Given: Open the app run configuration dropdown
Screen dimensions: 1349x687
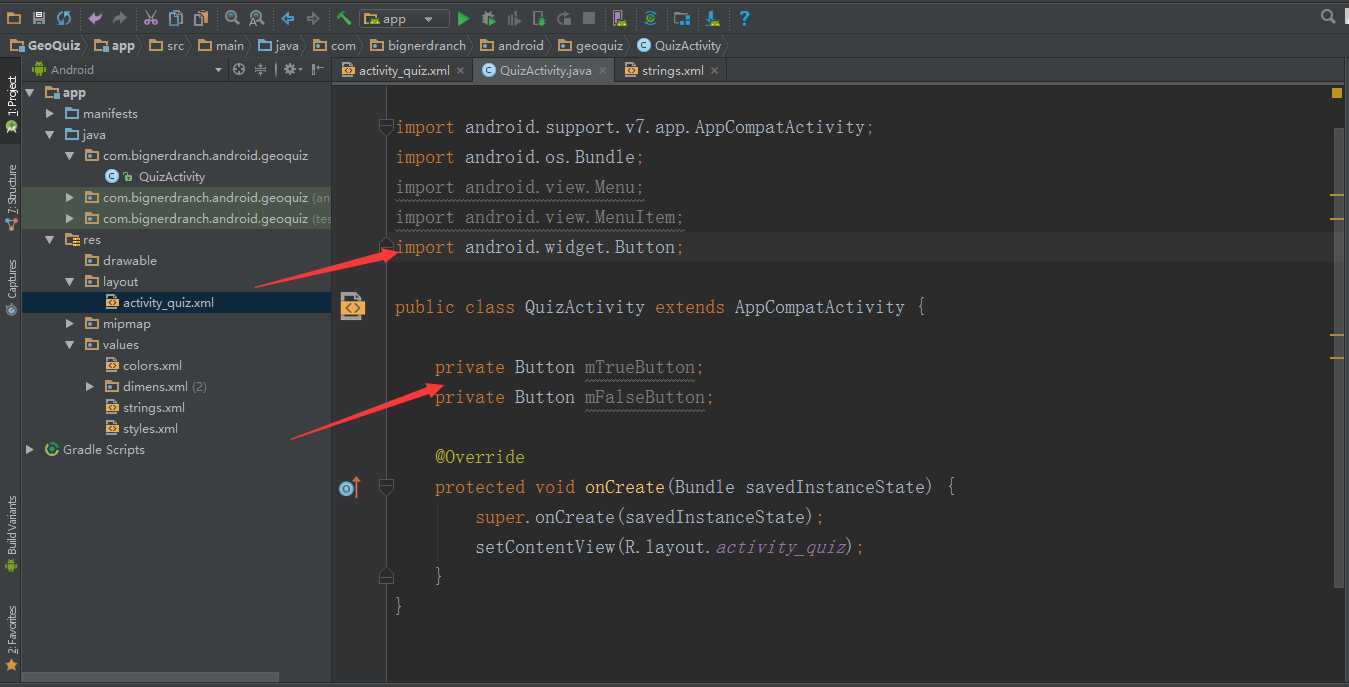Looking at the screenshot, I should pos(404,18).
